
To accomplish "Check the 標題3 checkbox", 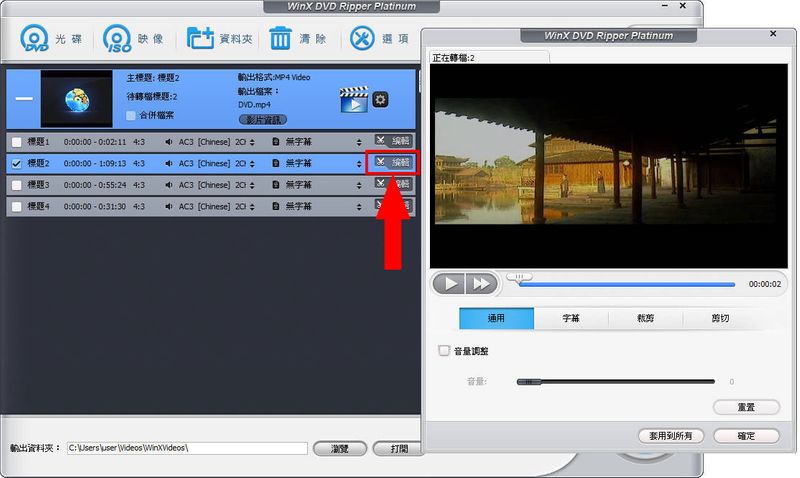I will [x=16, y=185].
